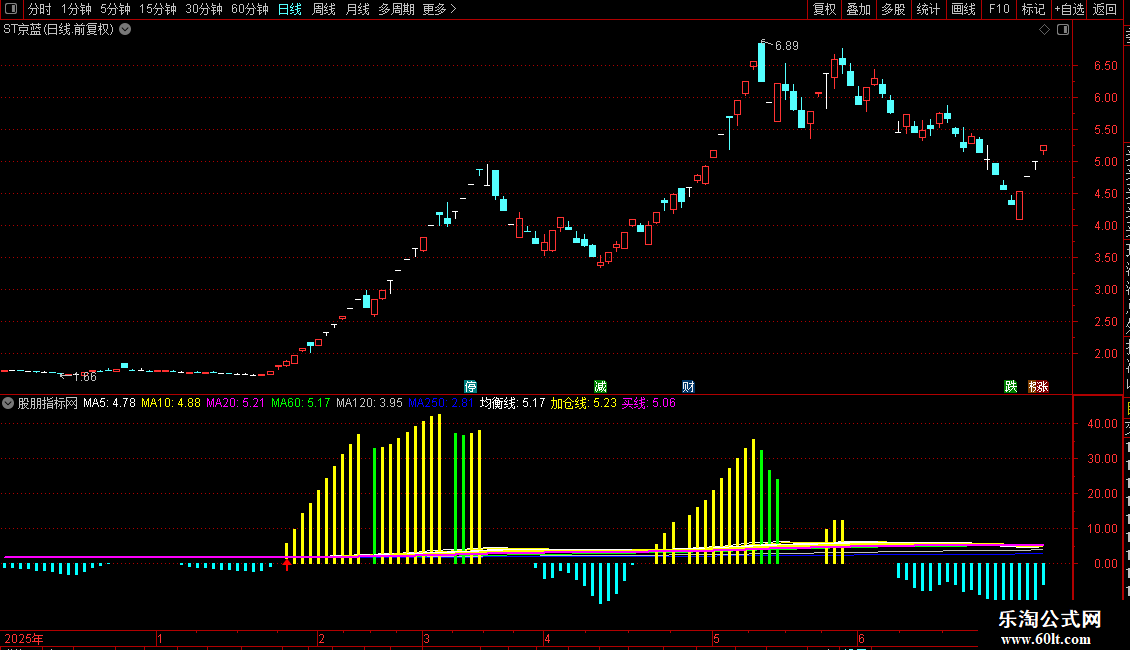
Task: Toggle the sidebar panel icon at top-left
Action: (11, 9)
